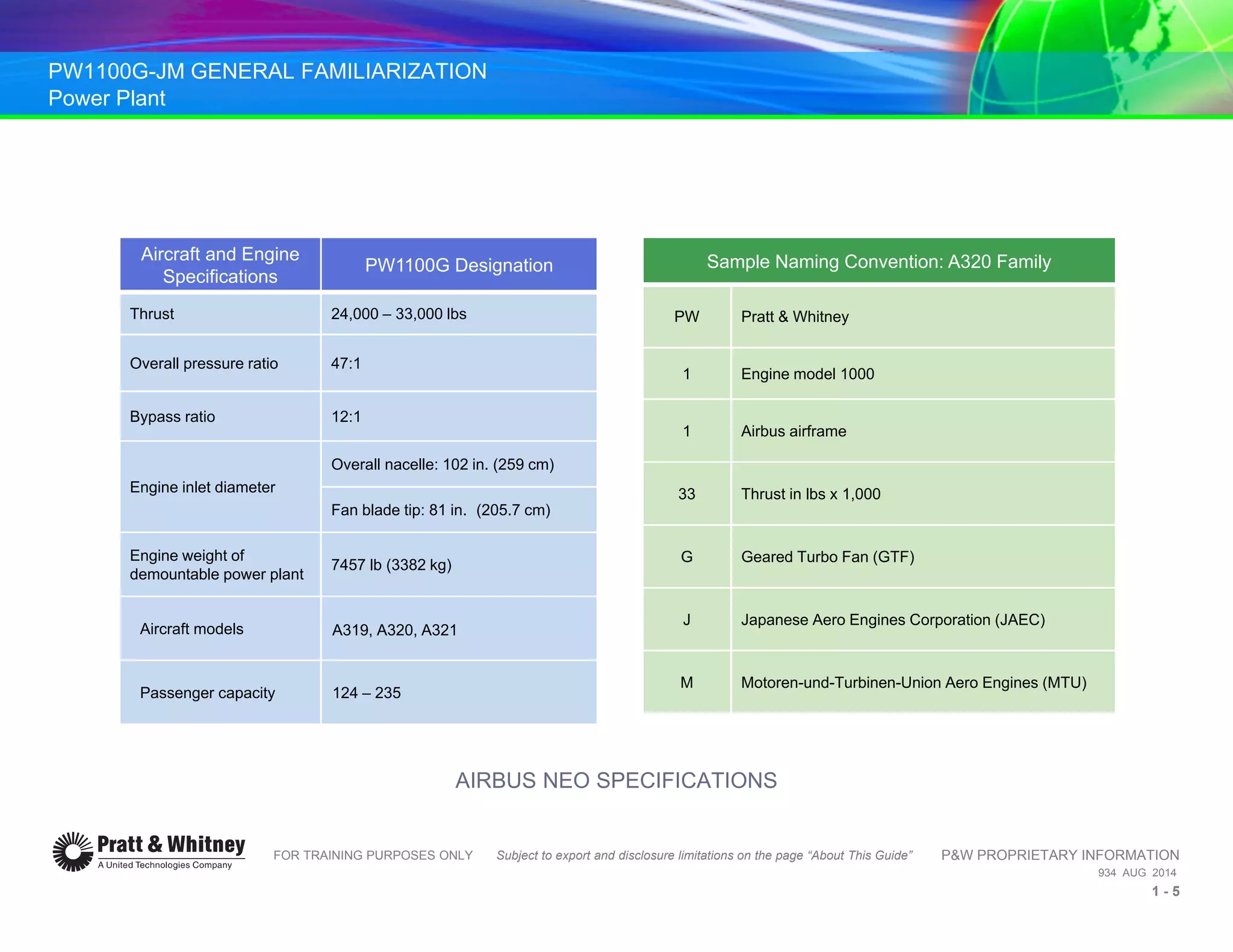Click the page number 1 - 5
This screenshot has height=952, width=1233.
pyautogui.click(x=1166, y=891)
